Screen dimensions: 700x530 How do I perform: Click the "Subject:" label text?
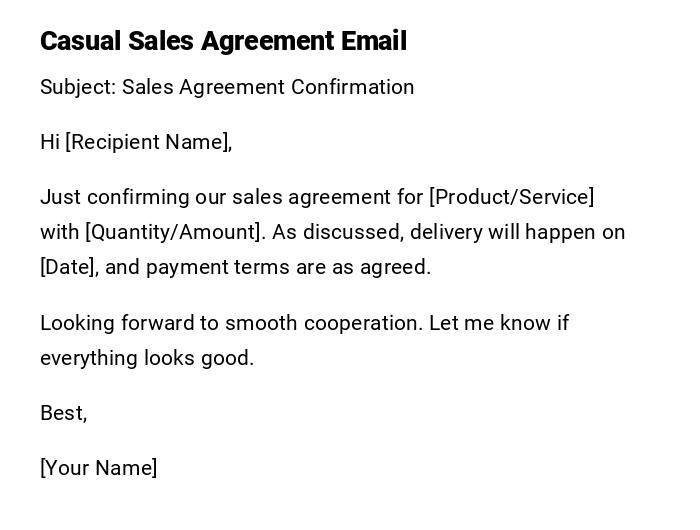pyautogui.click(x=78, y=87)
